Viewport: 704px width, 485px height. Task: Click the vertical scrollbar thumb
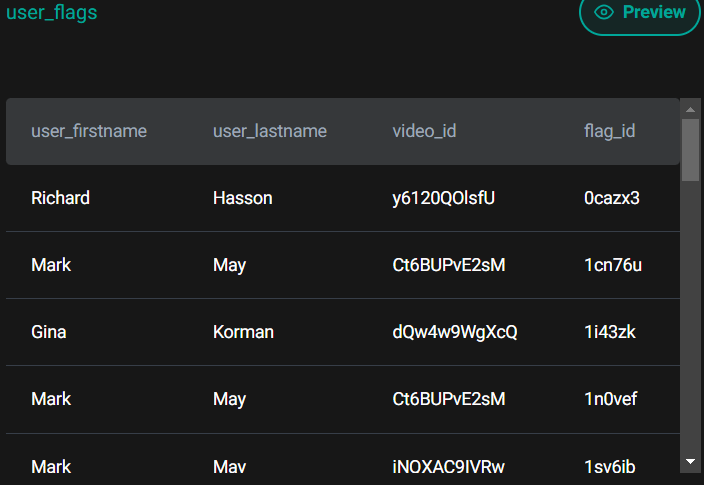(x=690, y=149)
